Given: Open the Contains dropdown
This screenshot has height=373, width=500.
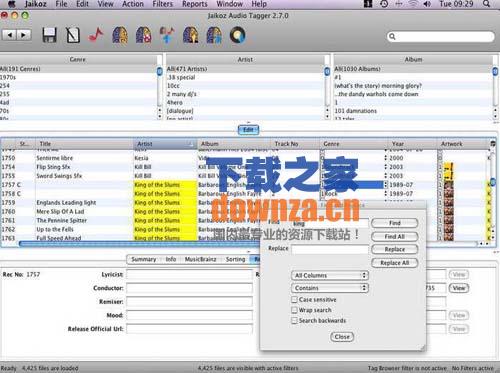Looking at the screenshot, I should (330, 288).
